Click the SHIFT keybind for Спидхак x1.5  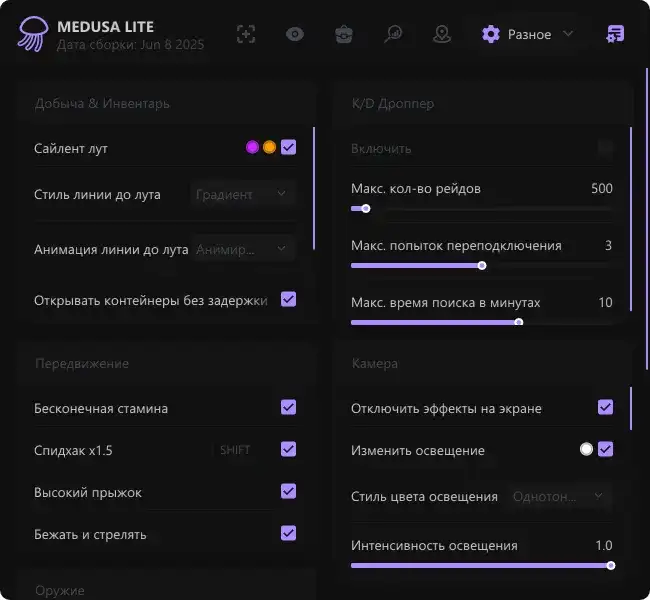tap(235, 450)
